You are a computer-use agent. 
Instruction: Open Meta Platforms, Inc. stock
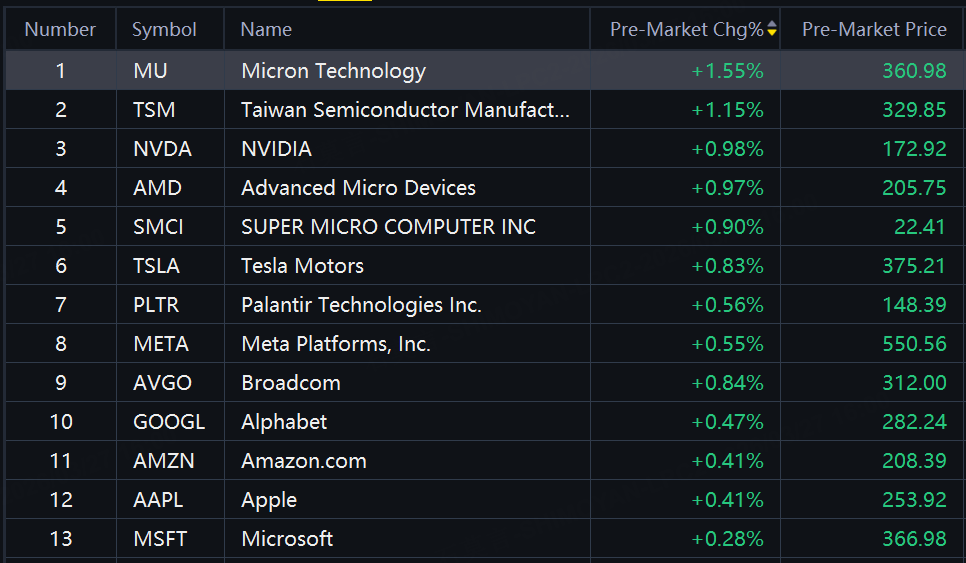pyautogui.click(x=335, y=344)
